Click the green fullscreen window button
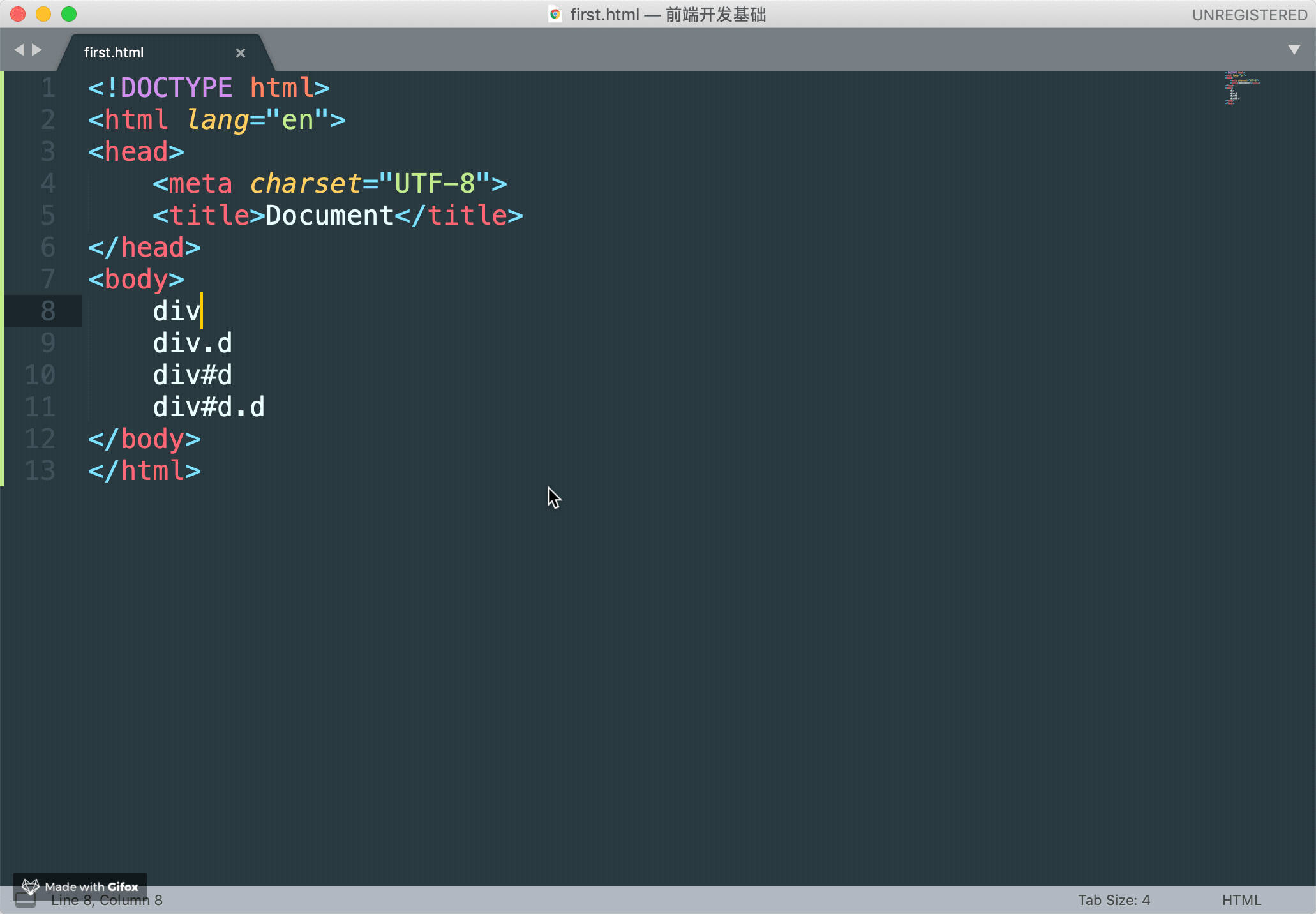This screenshot has height=914, width=1316. click(69, 14)
